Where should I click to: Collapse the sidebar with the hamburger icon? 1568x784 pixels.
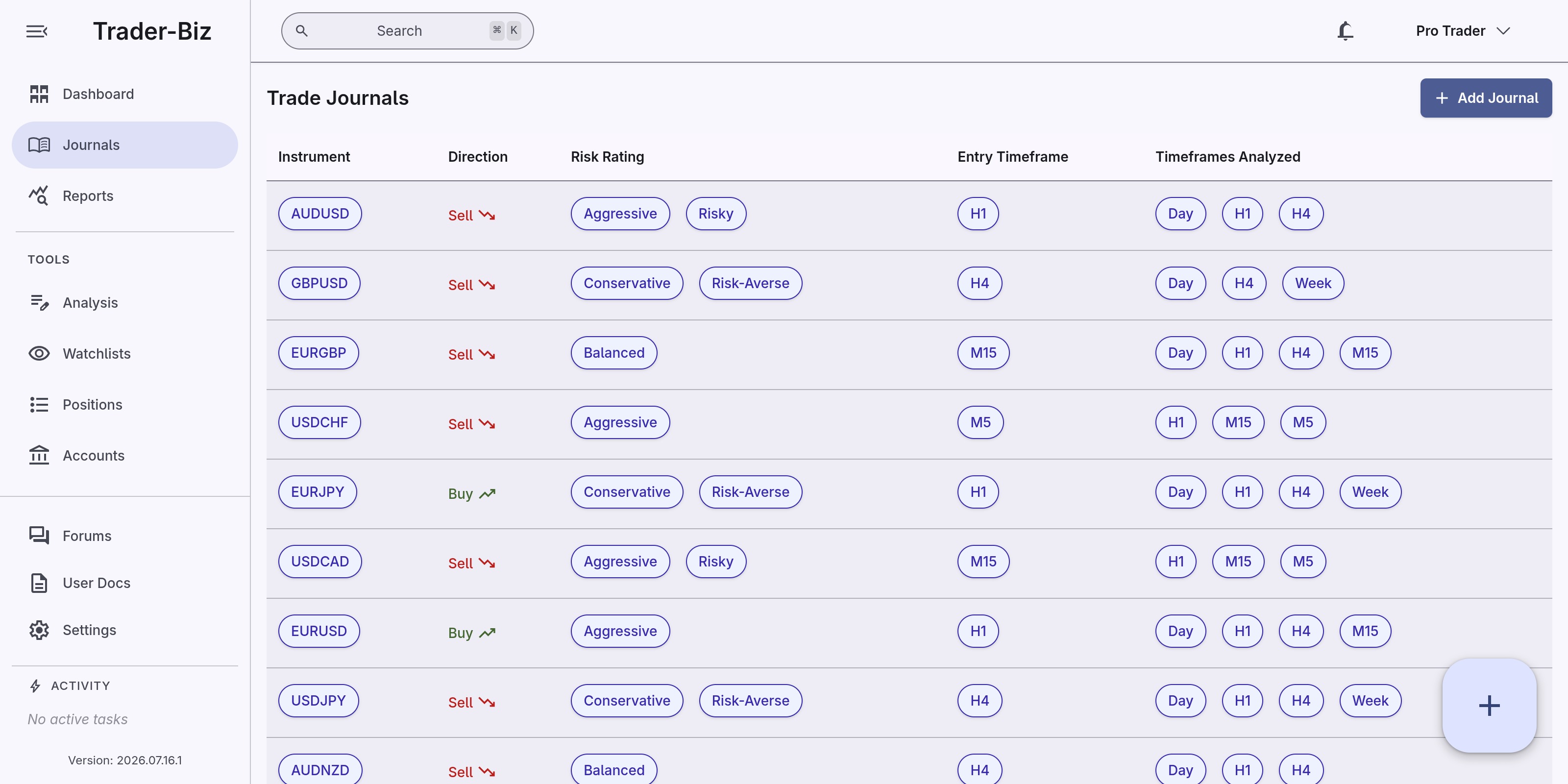(37, 31)
